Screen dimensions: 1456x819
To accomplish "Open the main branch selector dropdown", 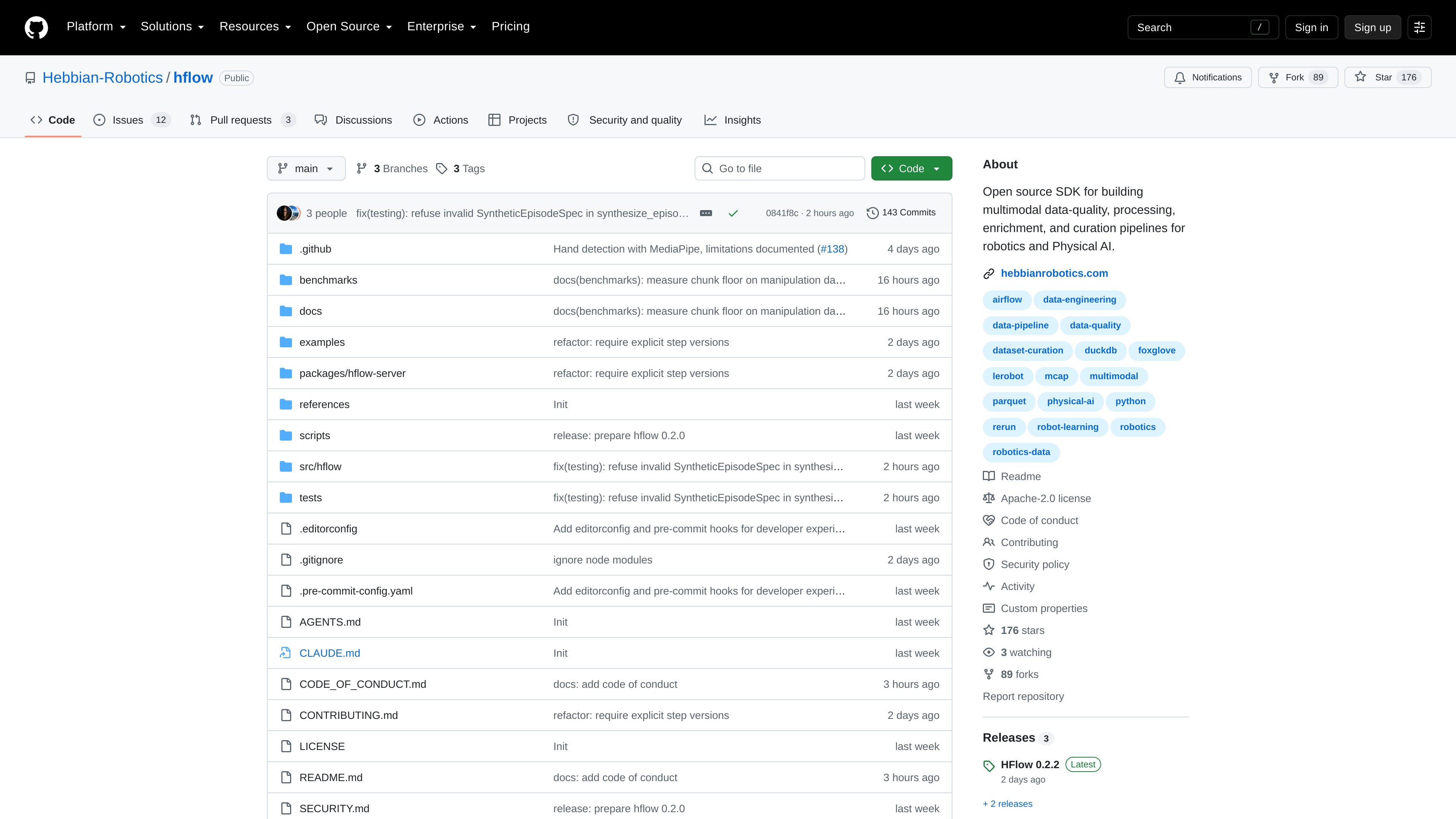I will [306, 168].
